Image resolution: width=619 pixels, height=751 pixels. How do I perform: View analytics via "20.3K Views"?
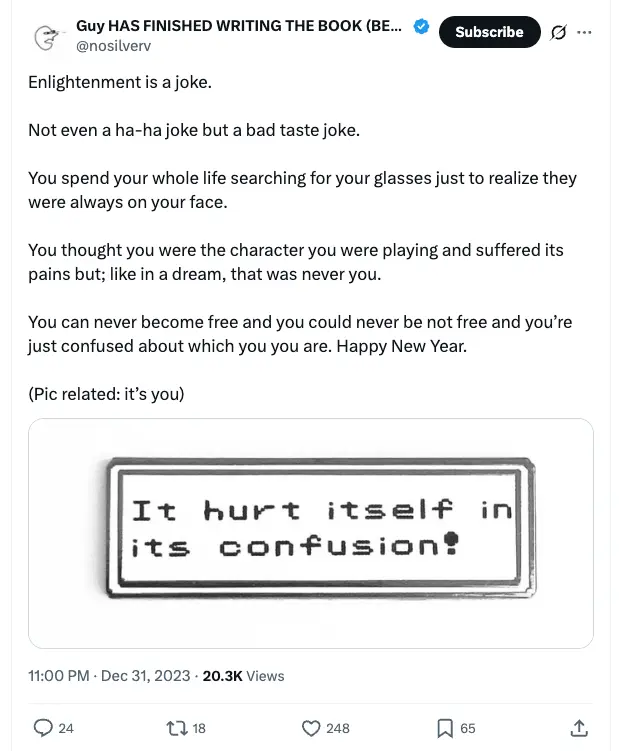pyautogui.click(x=243, y=676)
